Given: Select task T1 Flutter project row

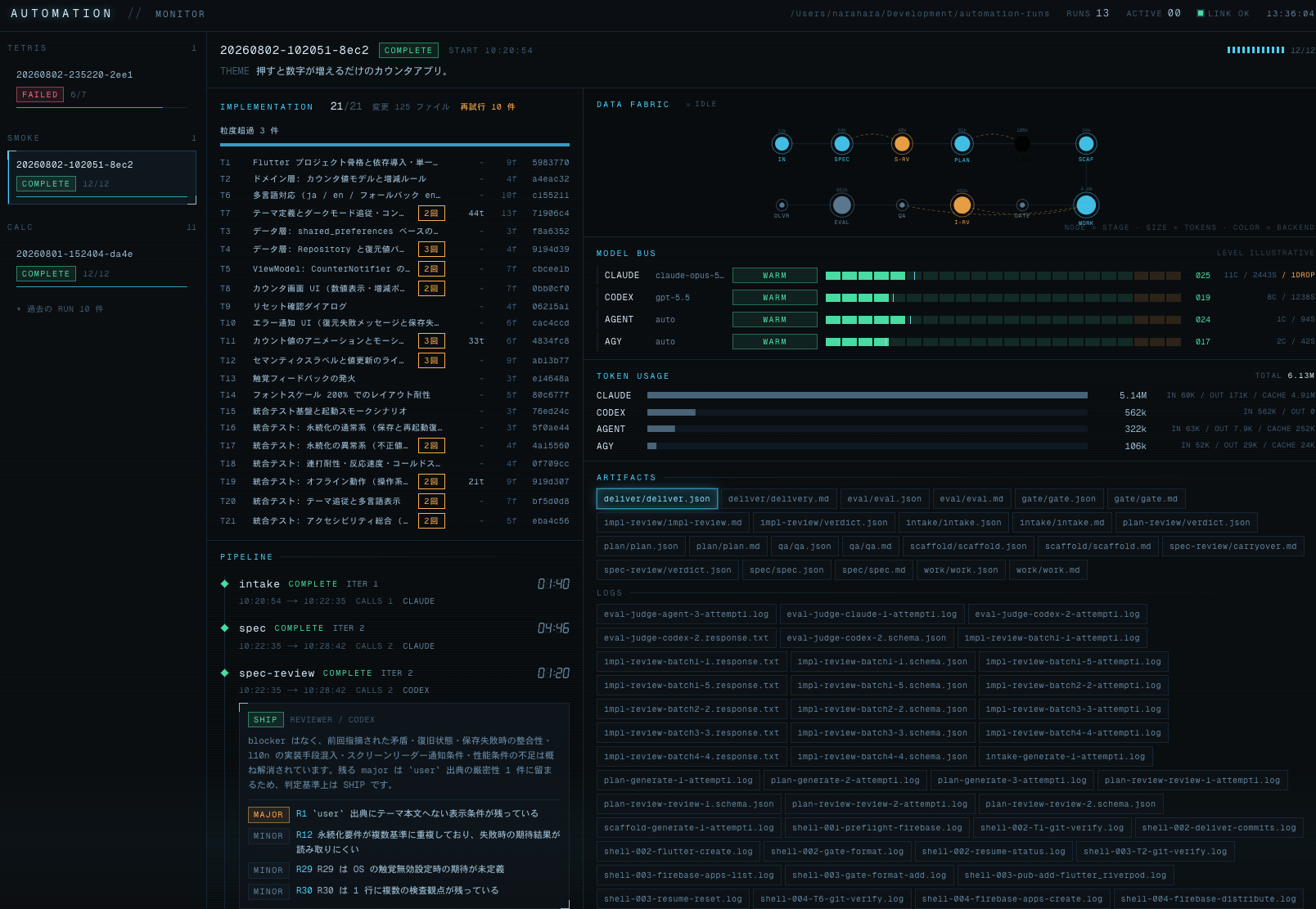Looking at the screenshot, I should coord(395,163).
